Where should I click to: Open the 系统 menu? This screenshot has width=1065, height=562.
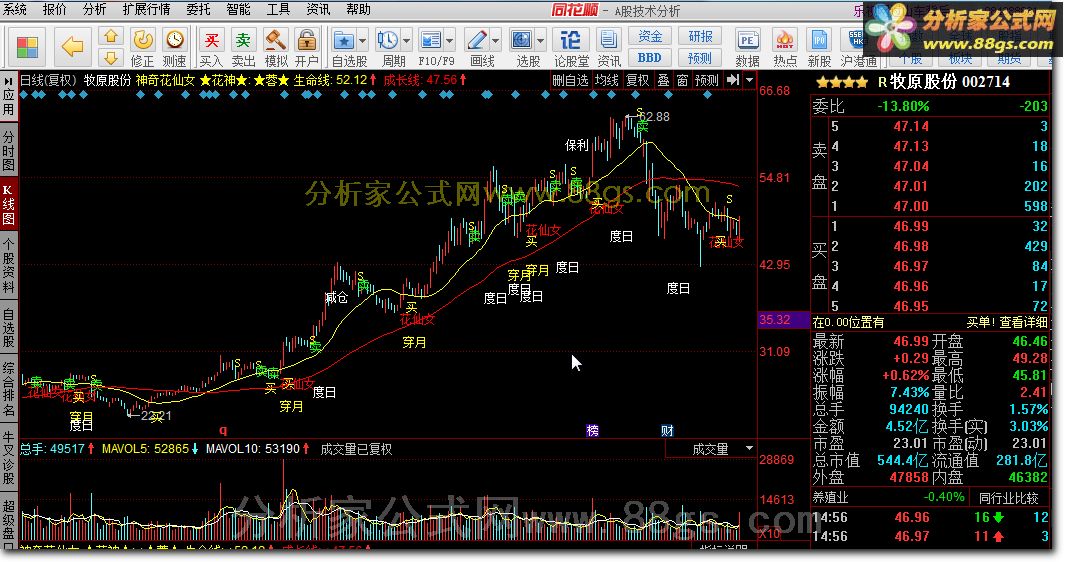tap(15, 10)
